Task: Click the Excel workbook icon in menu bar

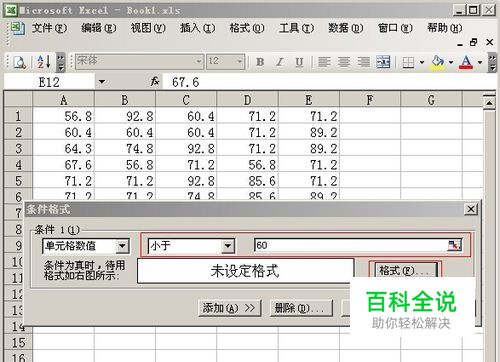Action: (x=17, y=29)
